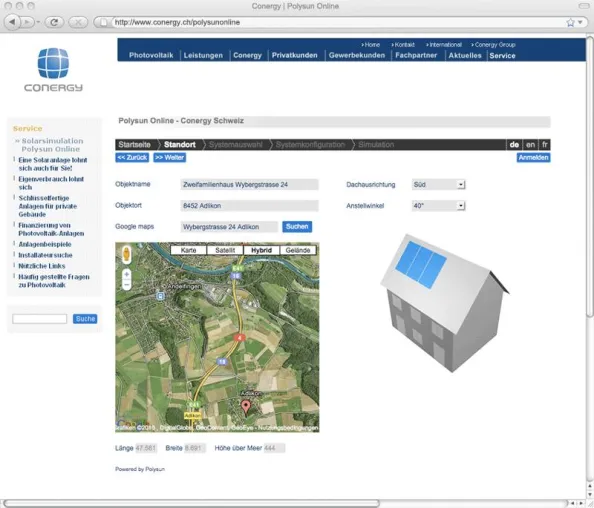The height and width of the screenshot is (508, 594).
Task: Click the browser back arrow button
Action: pyautogui.click(x=12, y=22)
